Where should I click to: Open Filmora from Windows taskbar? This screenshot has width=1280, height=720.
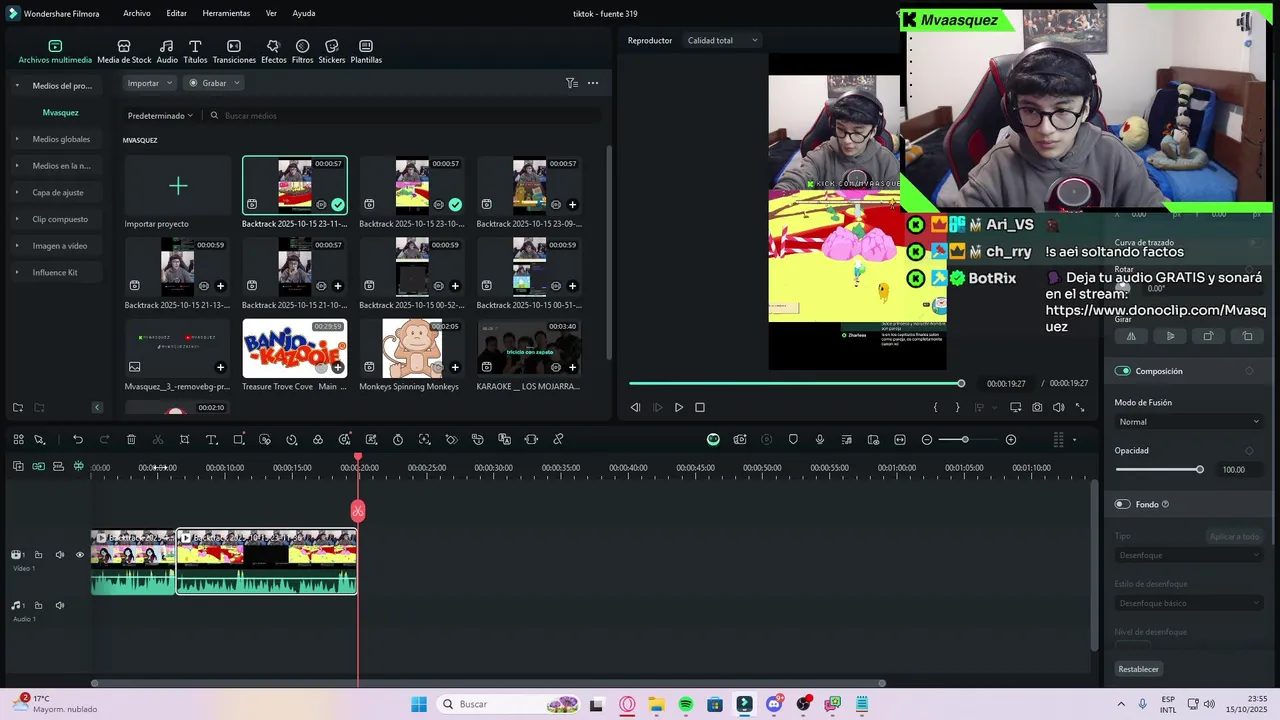click(x=745, y=704)
